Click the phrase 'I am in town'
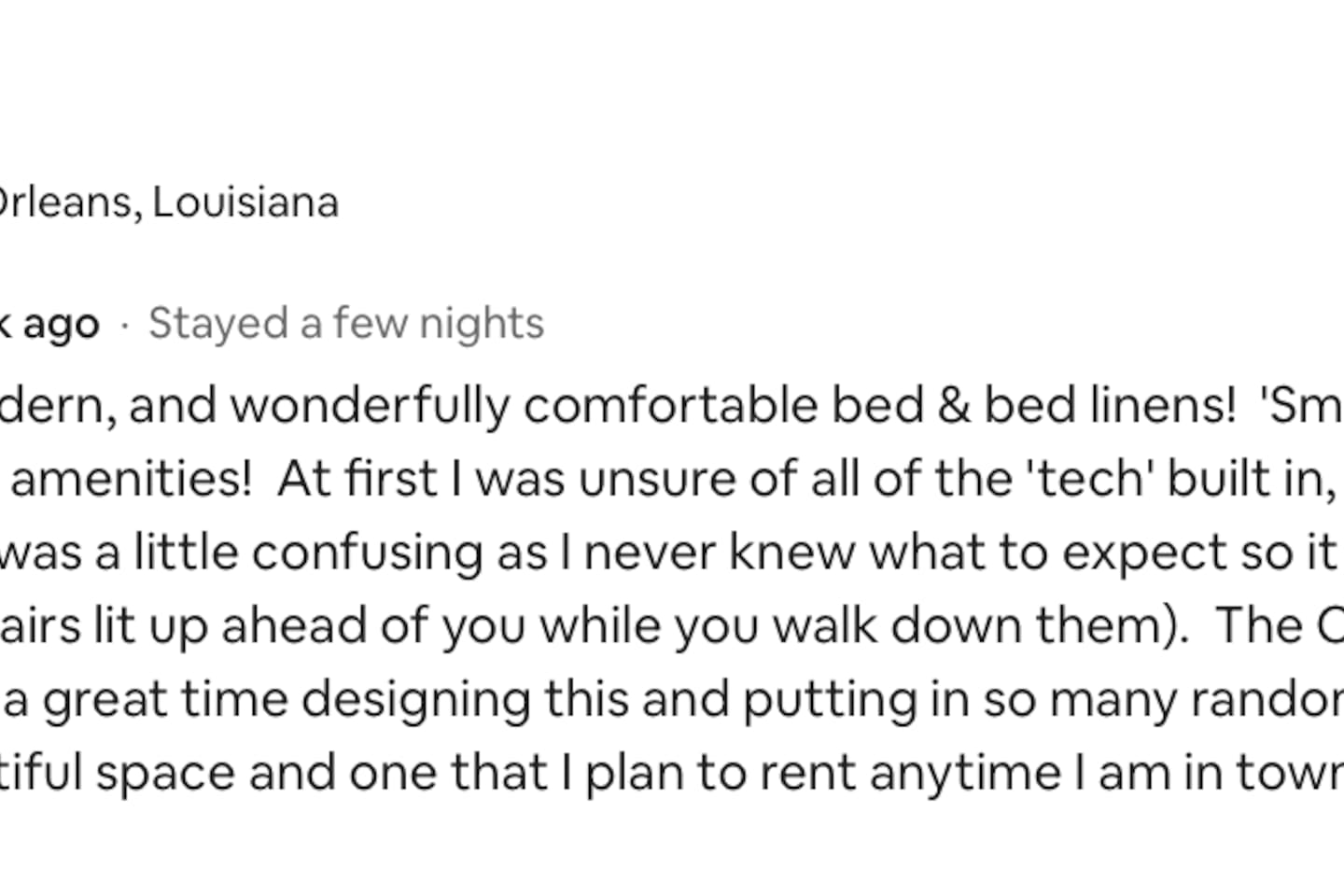The width and height of the screenshot is (1344, 896). tap(1213, 773)
